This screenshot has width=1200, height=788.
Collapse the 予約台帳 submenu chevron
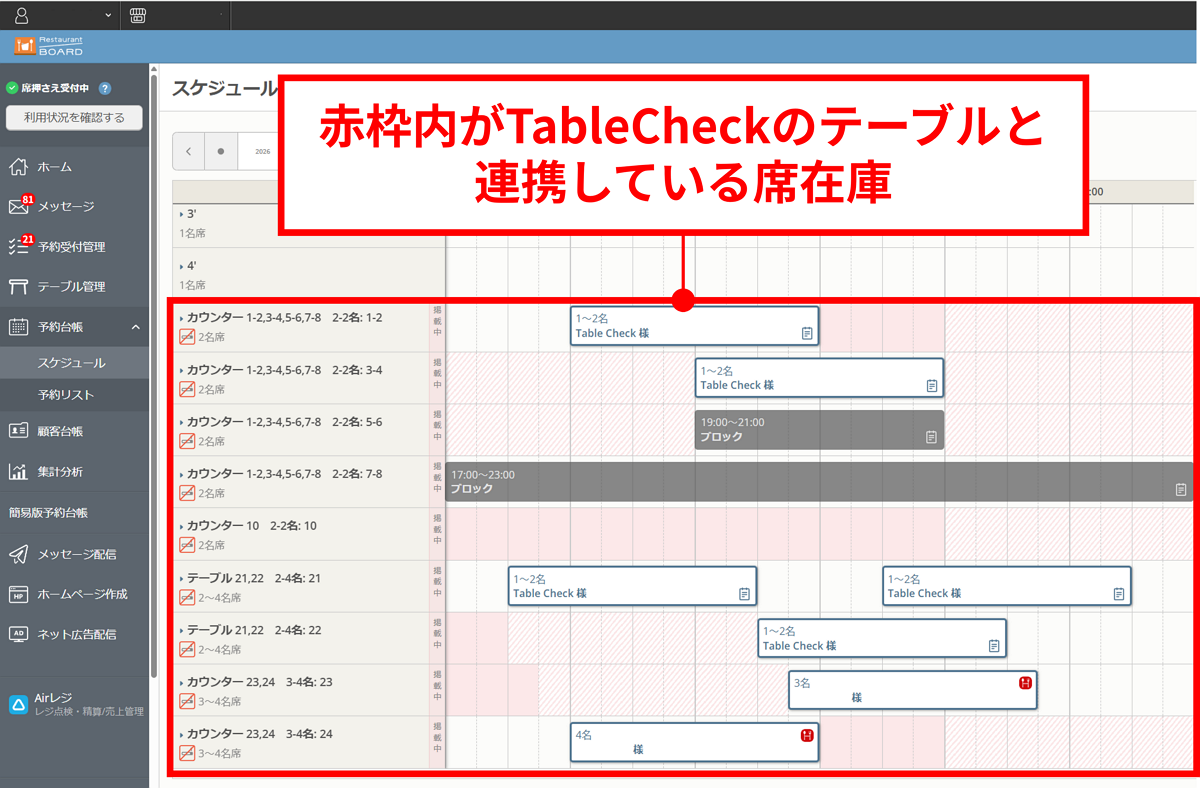pos(135,327)
